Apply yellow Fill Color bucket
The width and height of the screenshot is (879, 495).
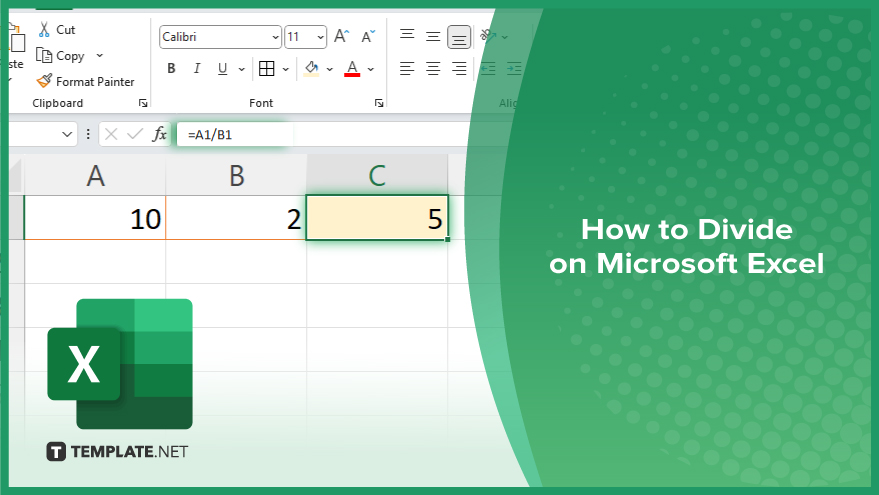coord(311,68)
